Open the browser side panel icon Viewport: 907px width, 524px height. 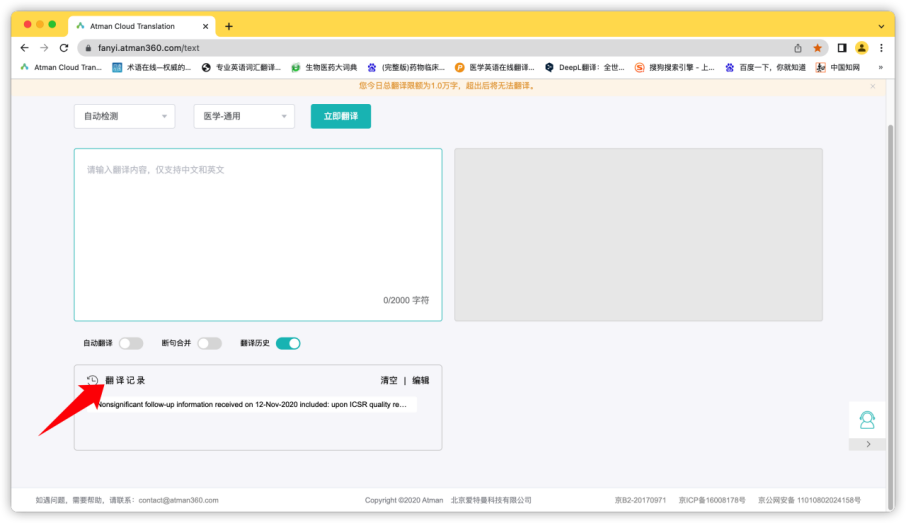click(x=842, y=48)
